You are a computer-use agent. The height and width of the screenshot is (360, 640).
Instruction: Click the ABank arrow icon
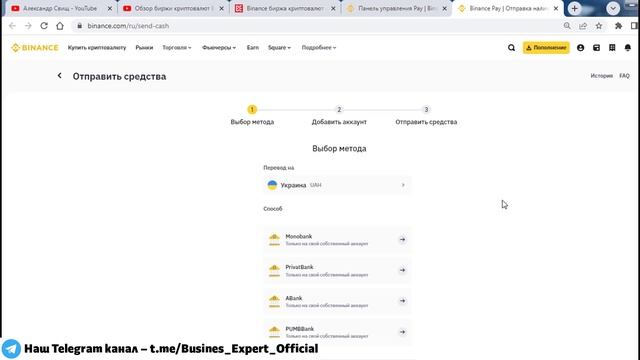tap(402, 301)
